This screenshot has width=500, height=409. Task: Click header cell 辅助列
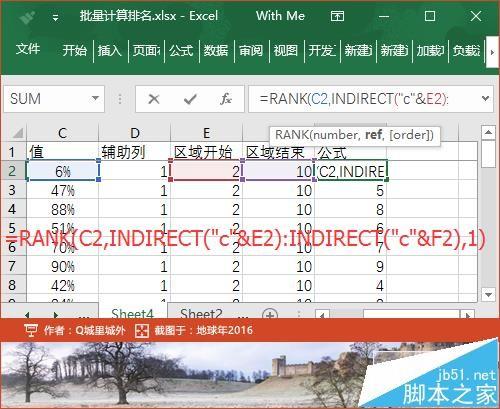tap(135, 152)
